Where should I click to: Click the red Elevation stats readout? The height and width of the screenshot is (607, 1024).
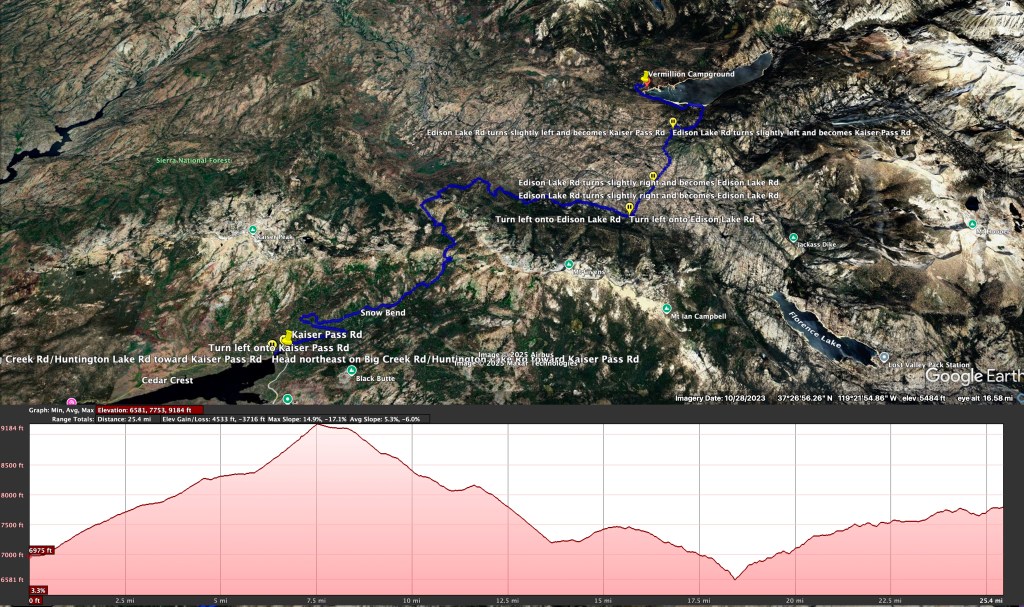(x=150, y=410)
